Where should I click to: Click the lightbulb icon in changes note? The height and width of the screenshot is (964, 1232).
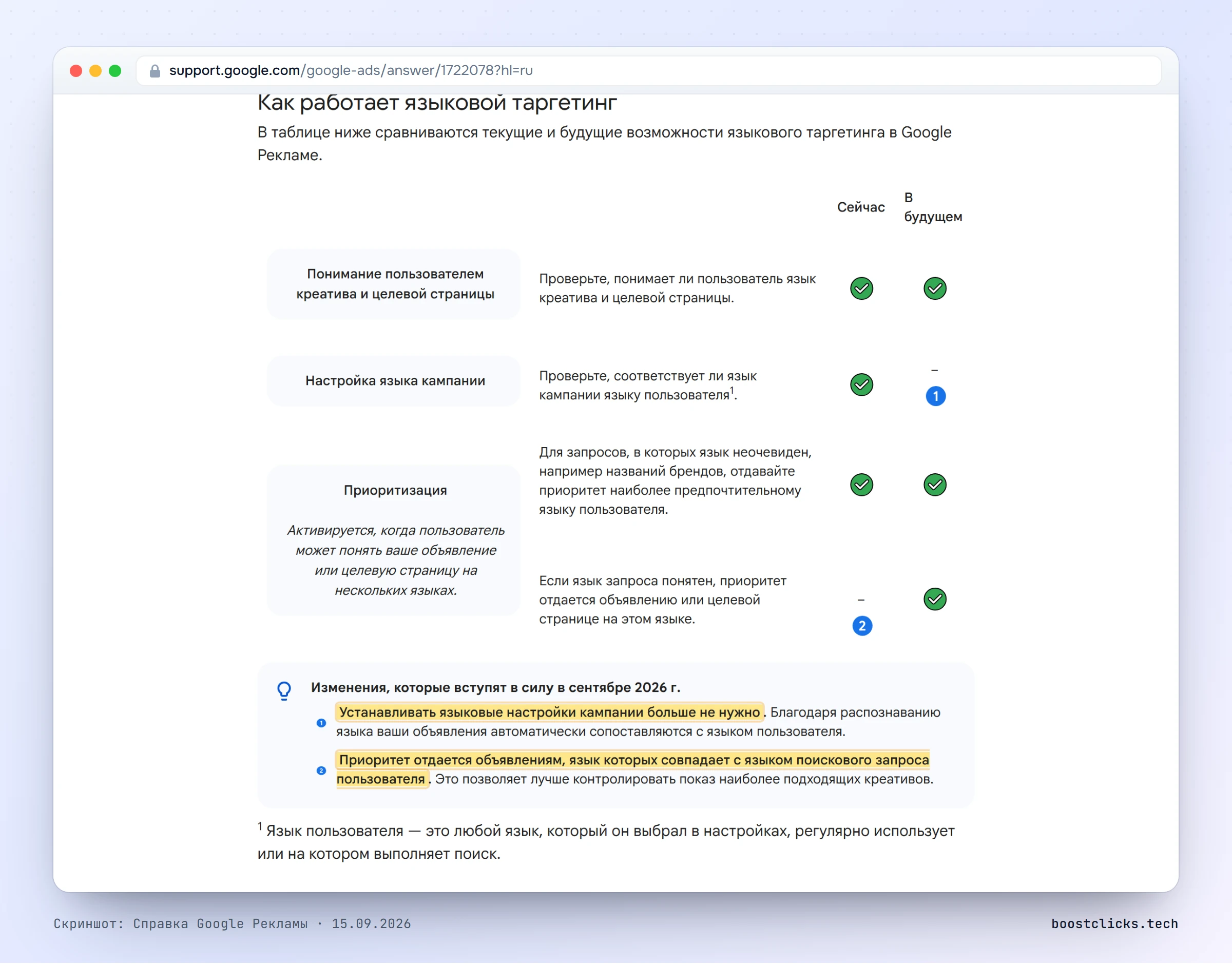284,691
